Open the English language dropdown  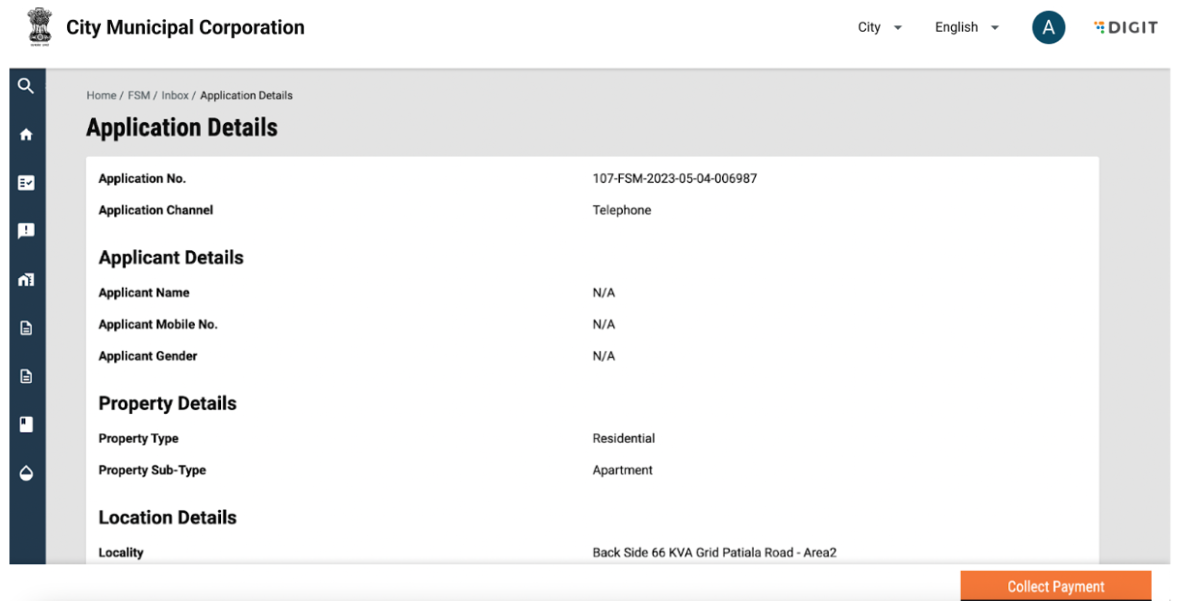tap(966, 28)
